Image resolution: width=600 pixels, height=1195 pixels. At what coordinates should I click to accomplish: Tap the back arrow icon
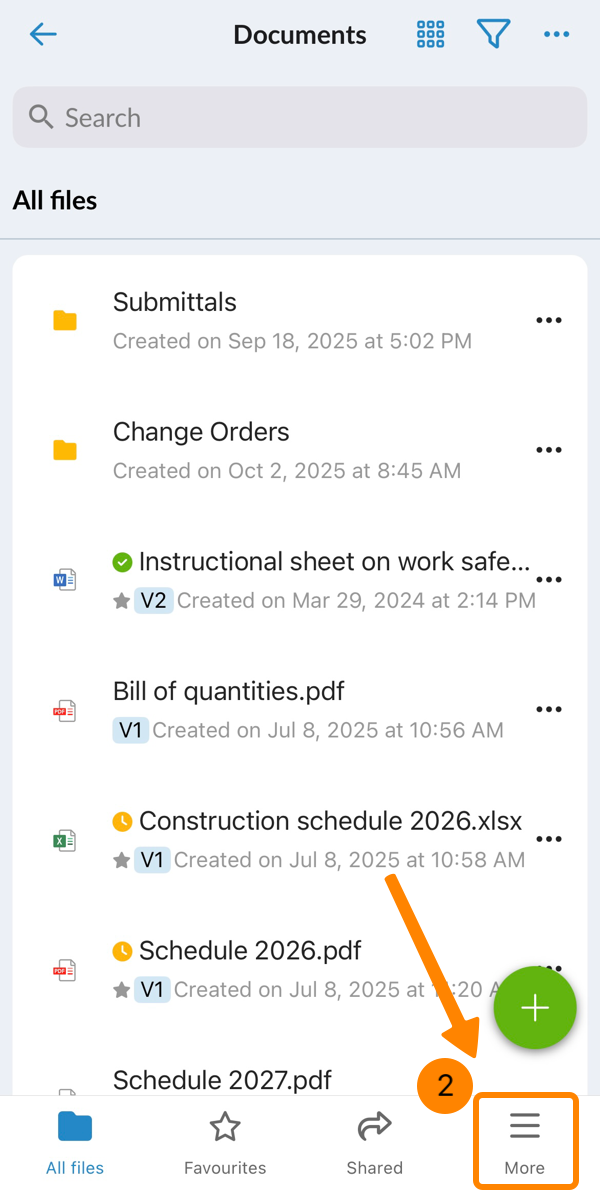pos(44,35)
